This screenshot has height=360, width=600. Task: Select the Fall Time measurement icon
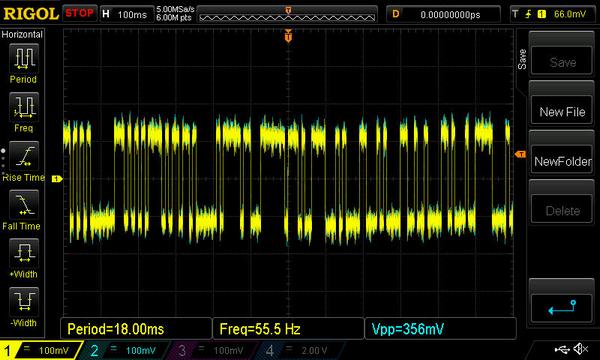pos(24,204)
